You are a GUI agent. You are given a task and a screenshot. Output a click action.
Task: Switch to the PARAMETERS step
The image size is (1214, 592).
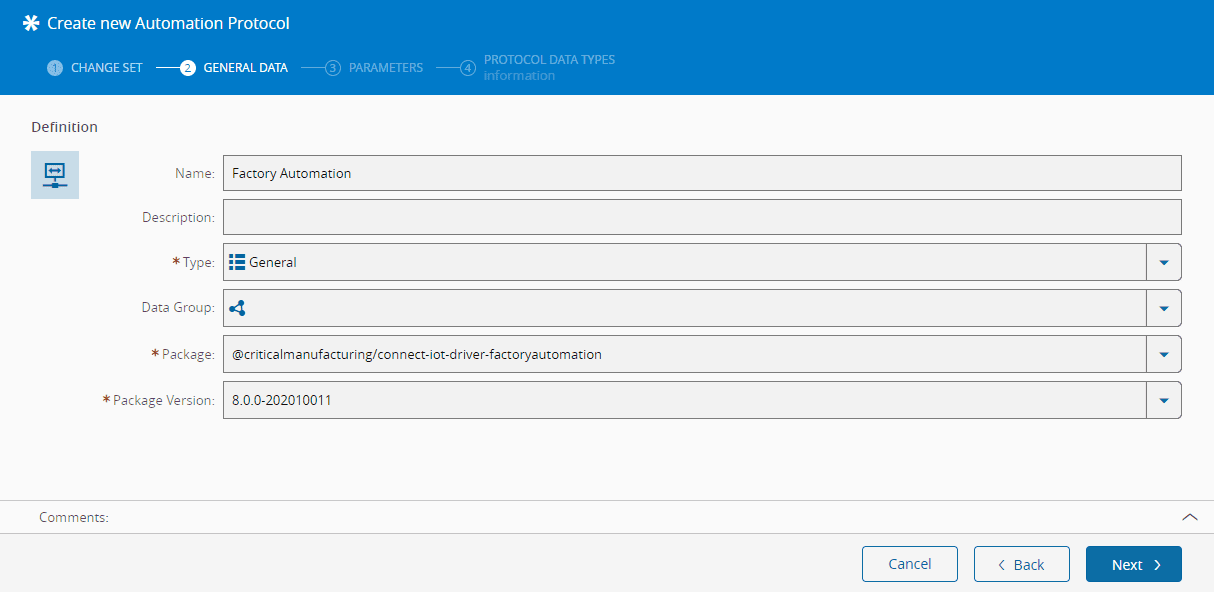coord(386,68)
